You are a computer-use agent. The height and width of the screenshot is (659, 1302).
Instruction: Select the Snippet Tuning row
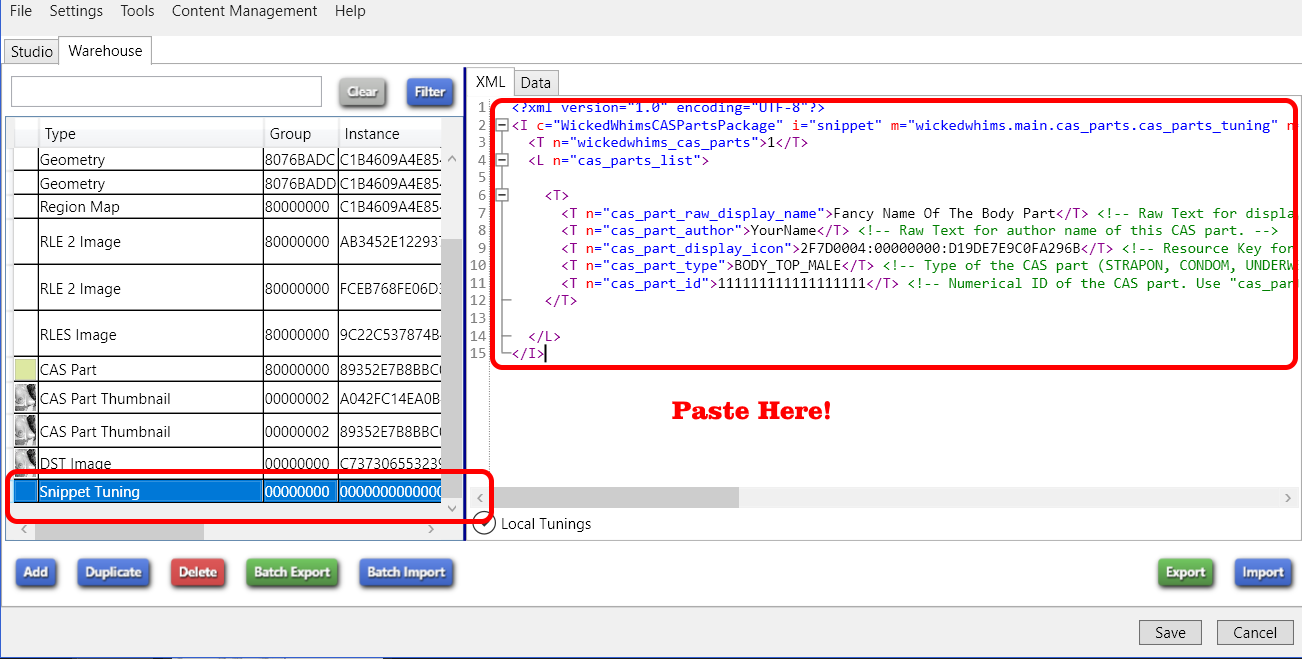(227, 491)
